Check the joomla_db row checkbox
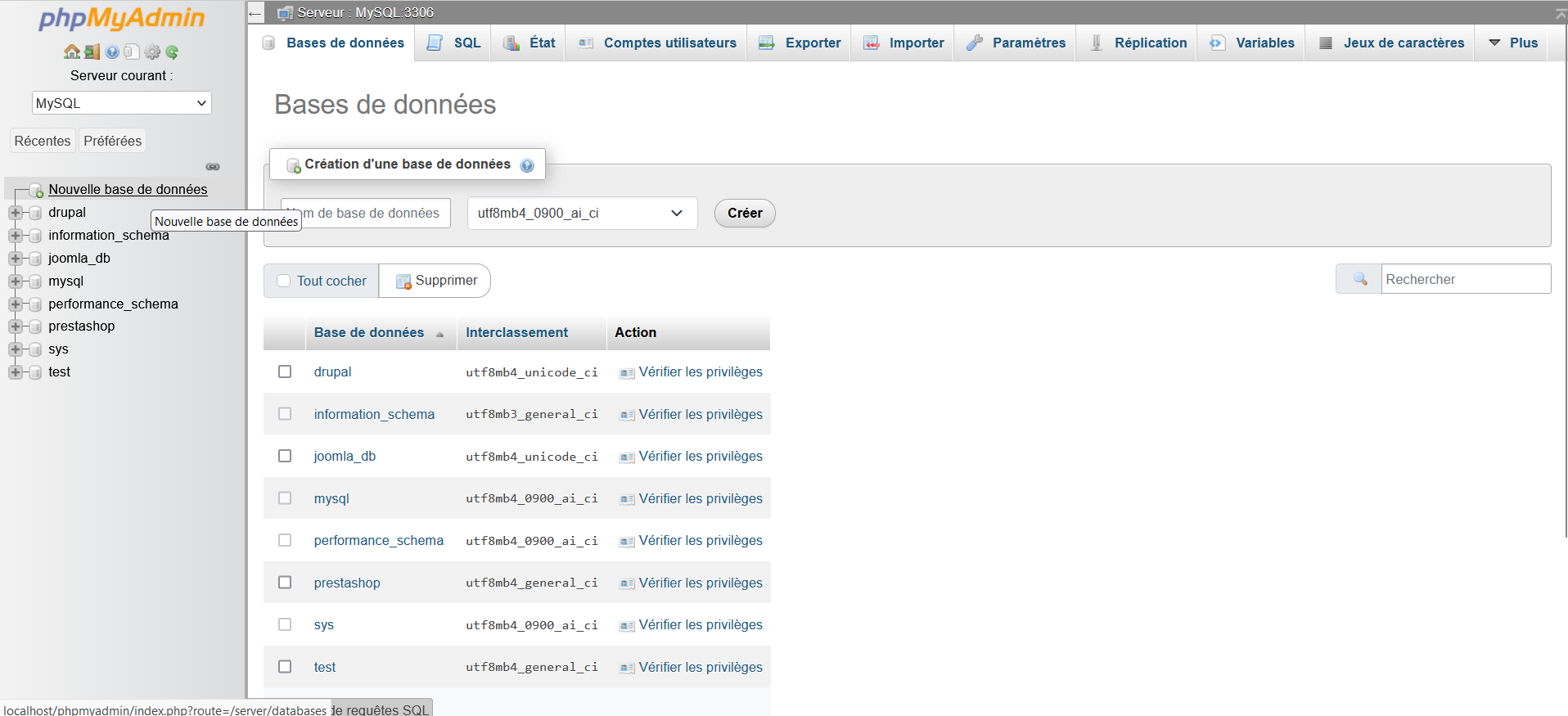The height and width of the screenshot is (716, 1568). pyautogui.click(x=285, y=456)
